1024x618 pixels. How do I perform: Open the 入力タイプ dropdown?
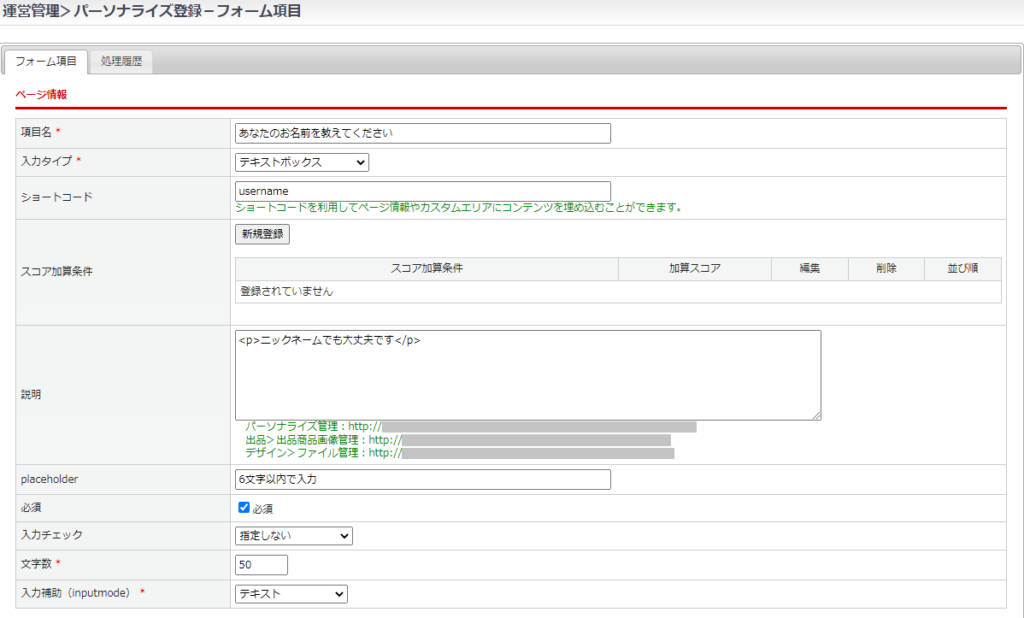(x=302, y=162)
